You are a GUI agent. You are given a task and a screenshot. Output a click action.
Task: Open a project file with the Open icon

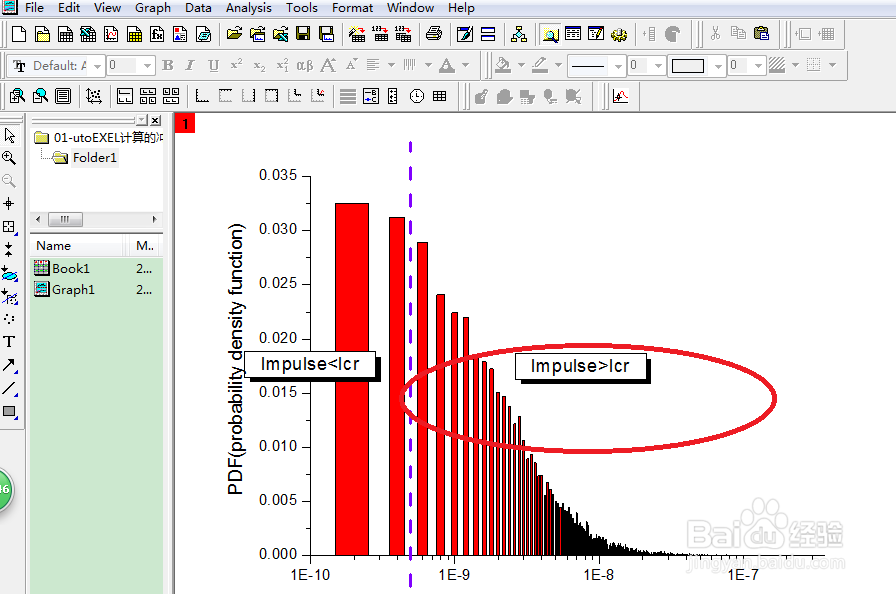point(234,34)
